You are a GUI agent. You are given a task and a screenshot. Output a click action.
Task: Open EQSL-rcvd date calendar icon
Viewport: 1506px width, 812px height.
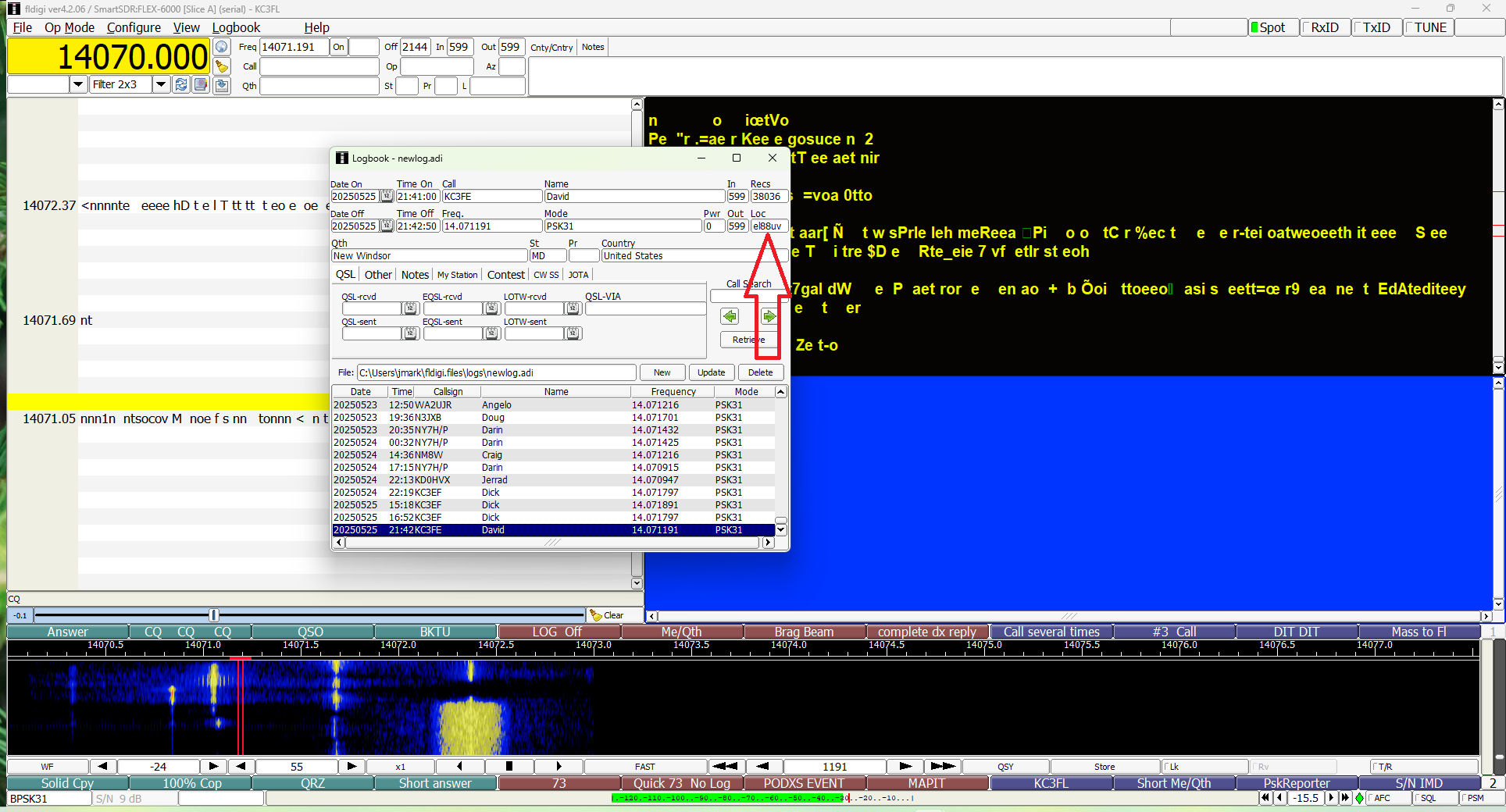click(491, 308)
